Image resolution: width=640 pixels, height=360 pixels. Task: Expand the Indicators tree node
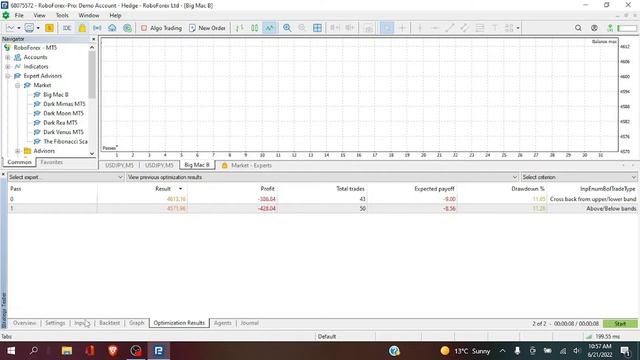point(7,67)
